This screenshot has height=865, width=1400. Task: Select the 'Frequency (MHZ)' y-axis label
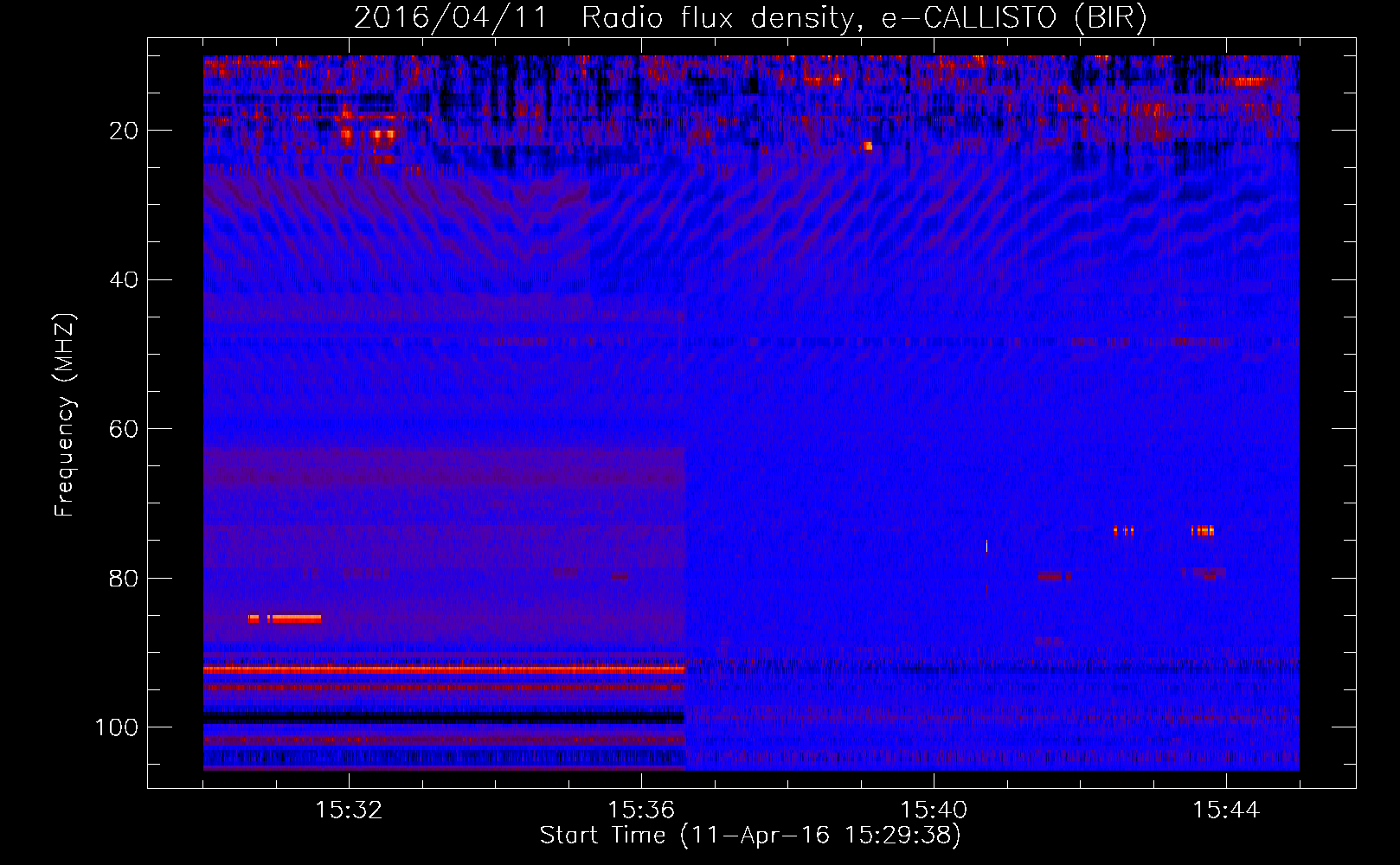(x=65, y=415)
